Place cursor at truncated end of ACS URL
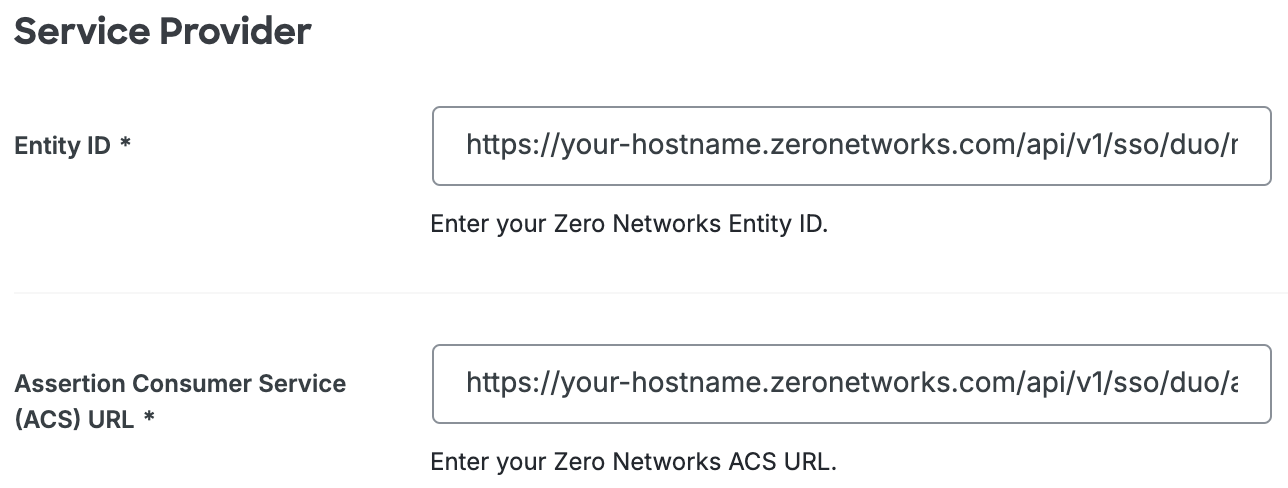 [1236, 383]
